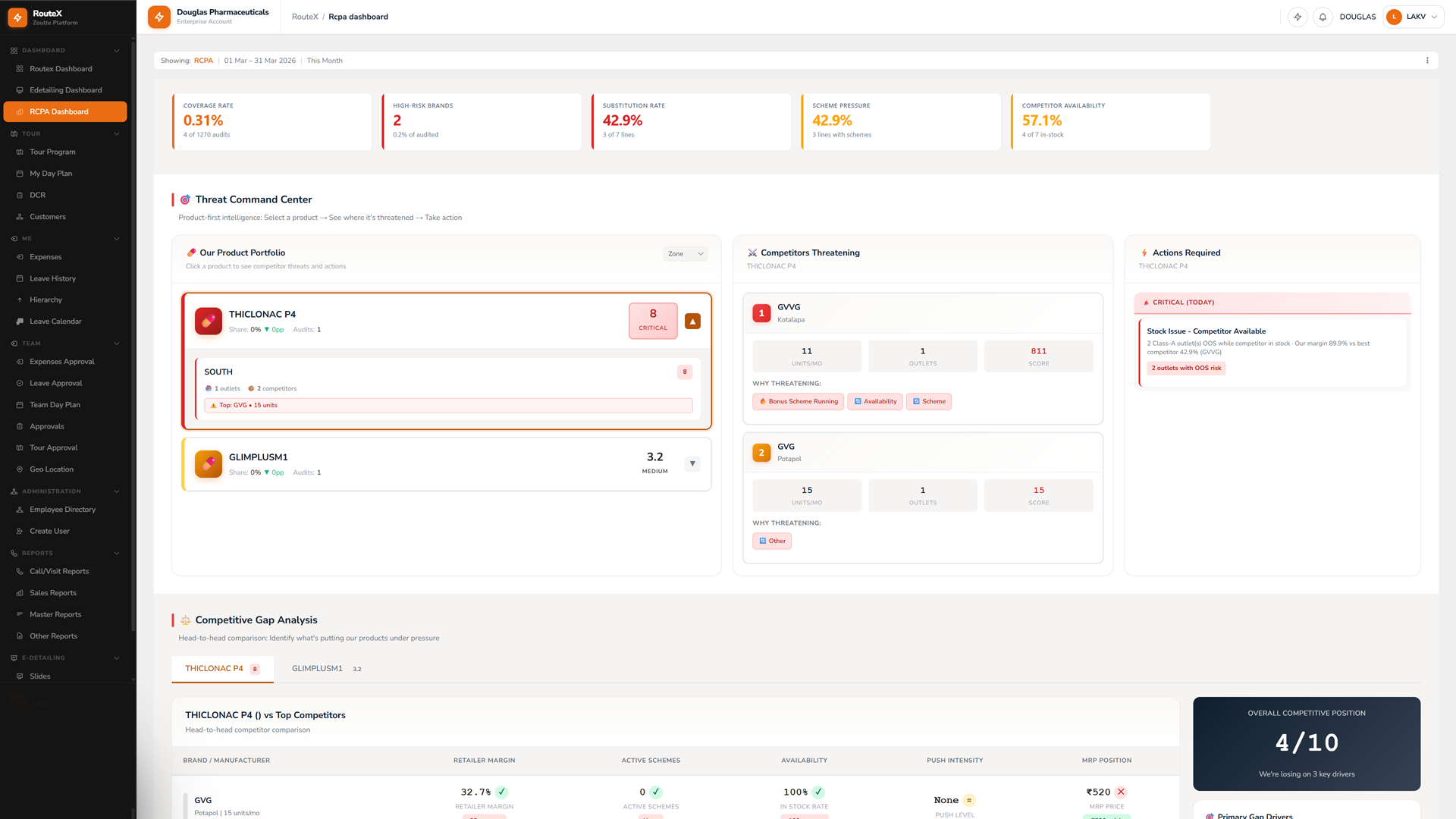
Task: Click the notification bell icon
Action: tap(1323, 17)
